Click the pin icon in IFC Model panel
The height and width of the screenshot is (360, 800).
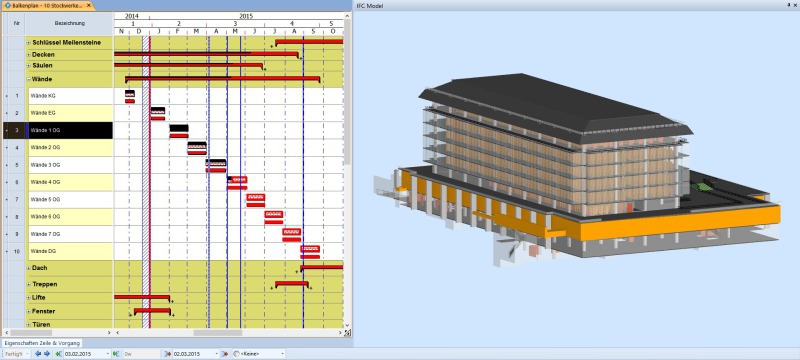pyautogui.click(x=789, y=5)
